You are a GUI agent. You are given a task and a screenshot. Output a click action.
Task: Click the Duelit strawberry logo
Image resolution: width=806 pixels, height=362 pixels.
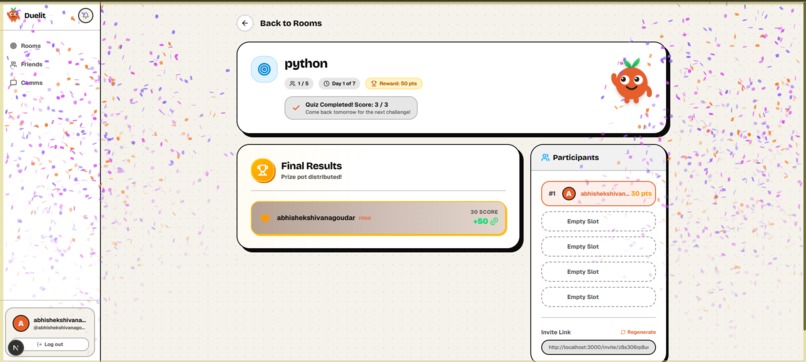(x=13, y=15)
